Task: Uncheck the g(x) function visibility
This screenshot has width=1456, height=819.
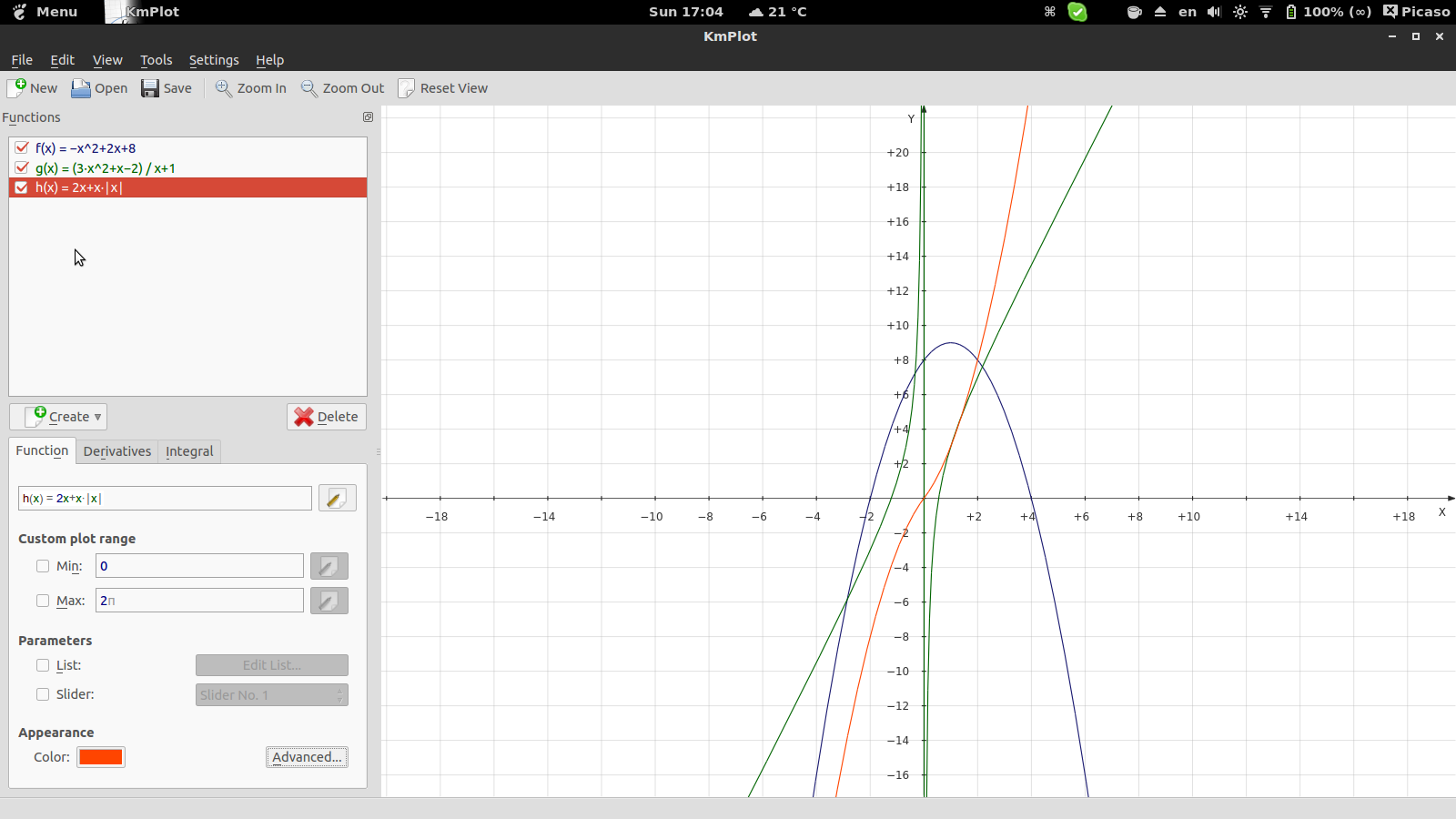Action: coord(22,167)
